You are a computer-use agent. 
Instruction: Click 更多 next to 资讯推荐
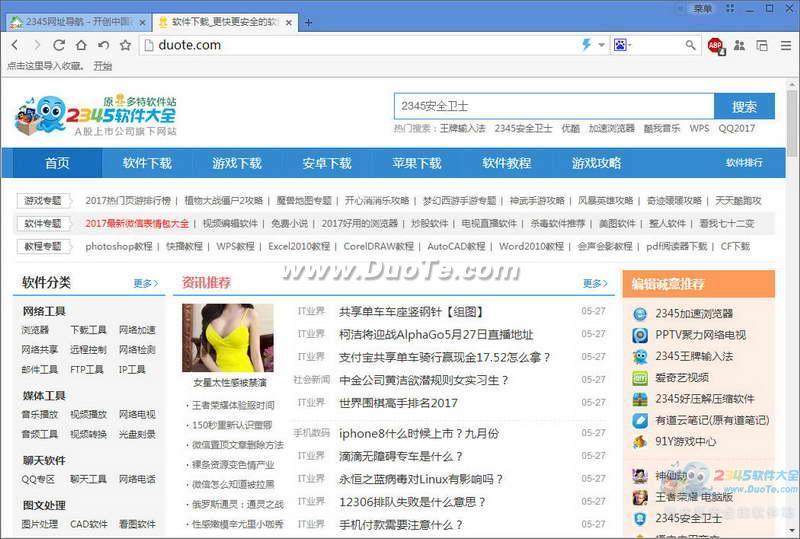point(595,283)
